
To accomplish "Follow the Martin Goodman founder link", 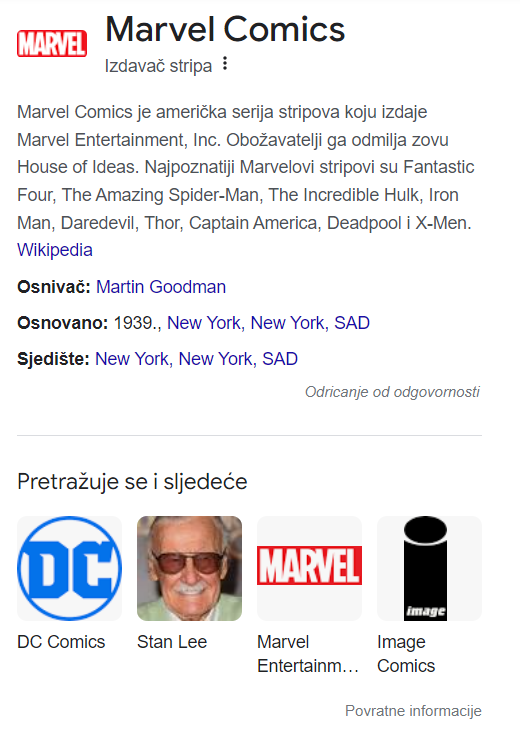I will [x=161, y=287].
